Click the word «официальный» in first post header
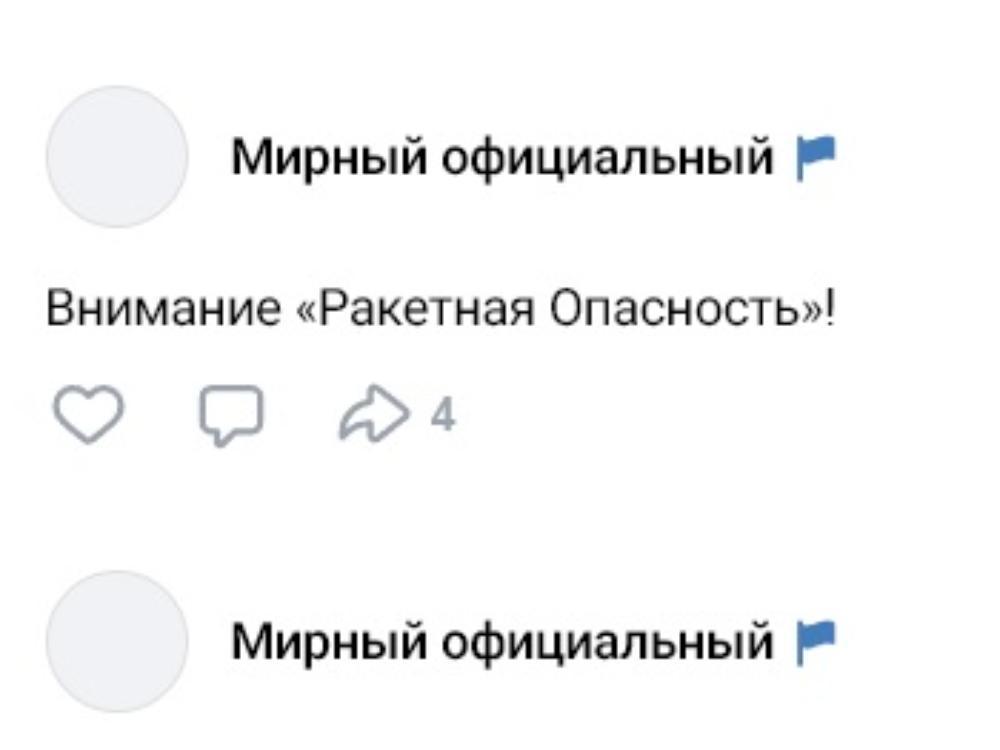This screenshot has height=750, width=1000. click(606, 158)
